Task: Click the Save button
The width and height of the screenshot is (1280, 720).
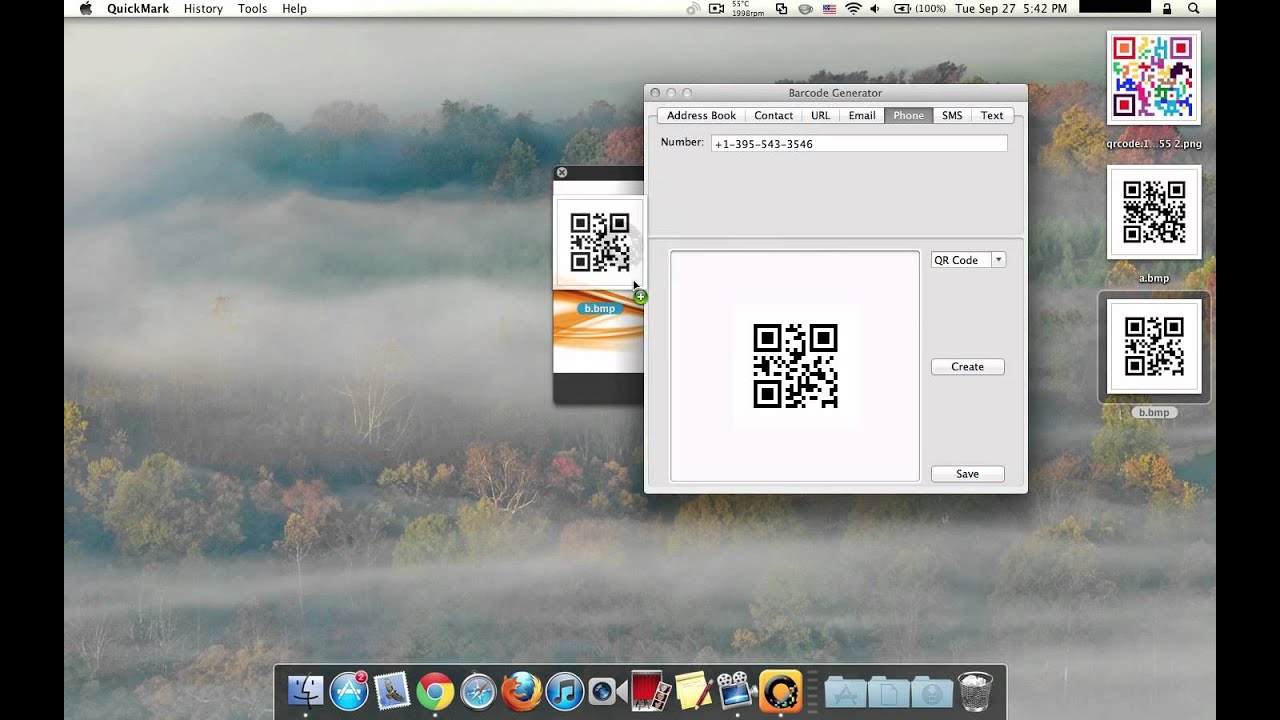Action: coord(967,474)
